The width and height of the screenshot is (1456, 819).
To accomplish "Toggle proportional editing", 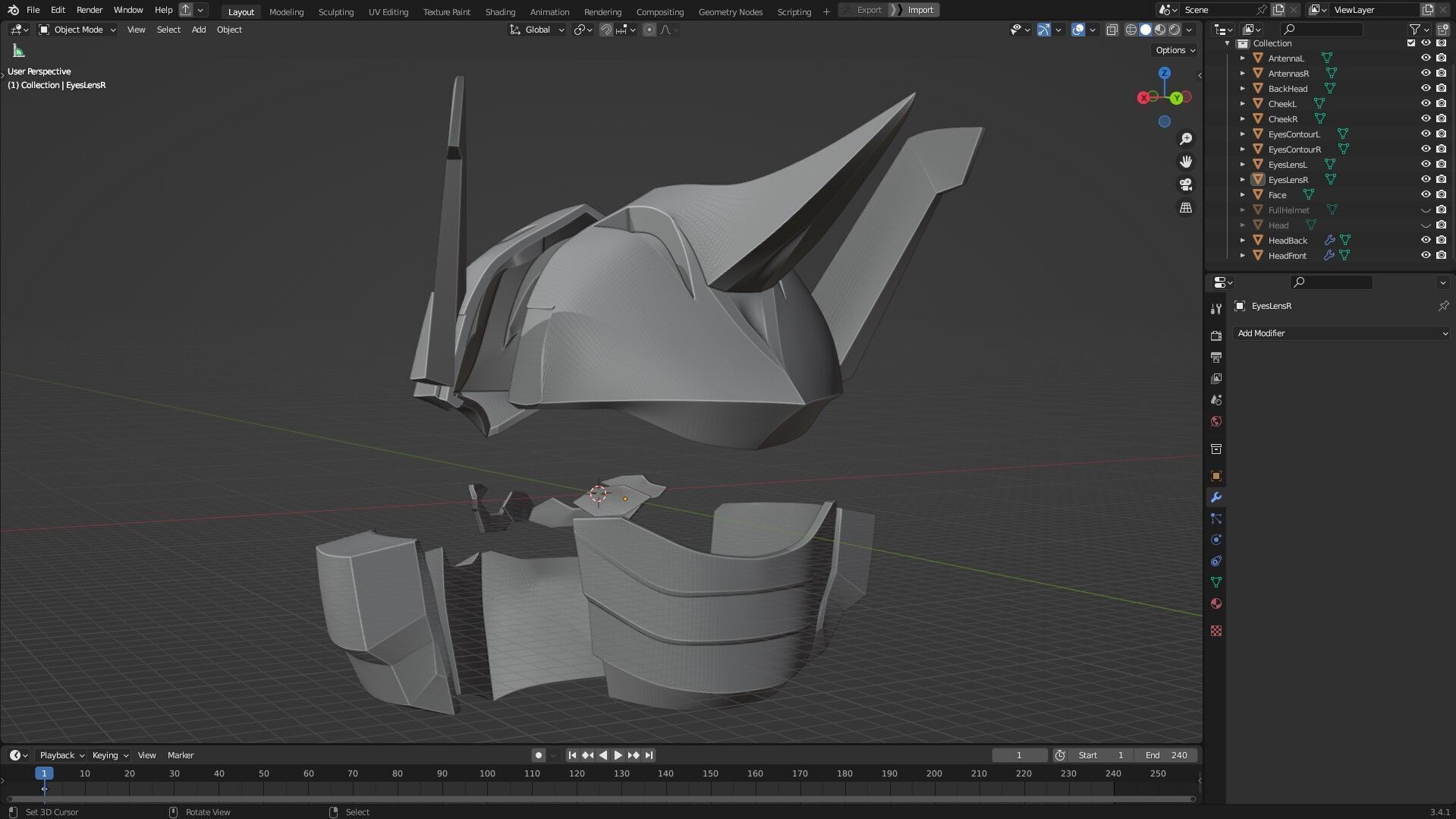I will [x=649, y=30].
